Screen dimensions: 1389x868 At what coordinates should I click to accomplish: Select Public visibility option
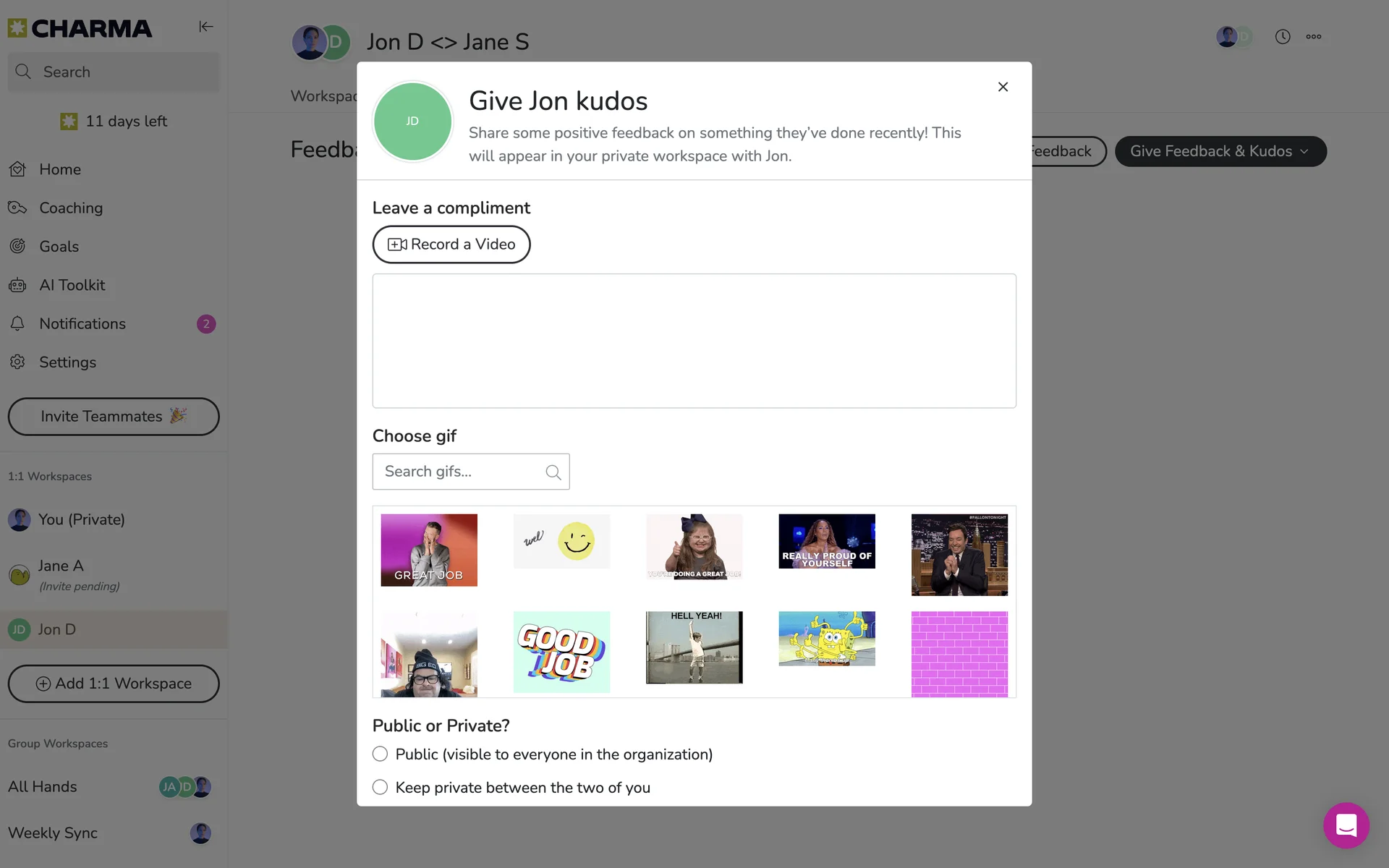click(x=380, y=754)
